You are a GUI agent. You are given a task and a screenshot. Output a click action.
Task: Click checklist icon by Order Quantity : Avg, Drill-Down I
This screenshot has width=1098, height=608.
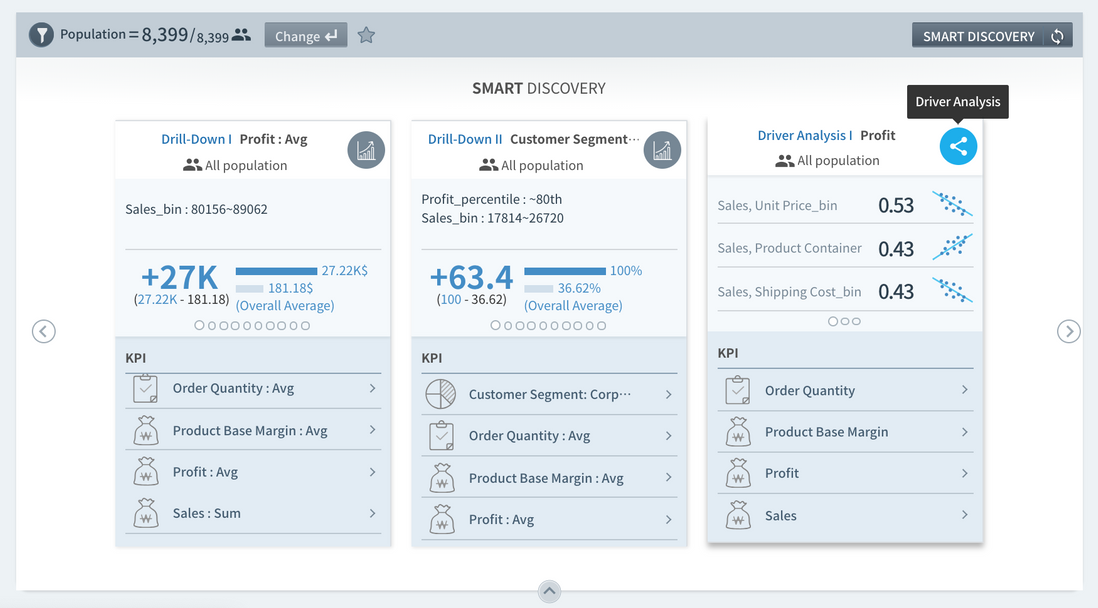click(146, 389)
